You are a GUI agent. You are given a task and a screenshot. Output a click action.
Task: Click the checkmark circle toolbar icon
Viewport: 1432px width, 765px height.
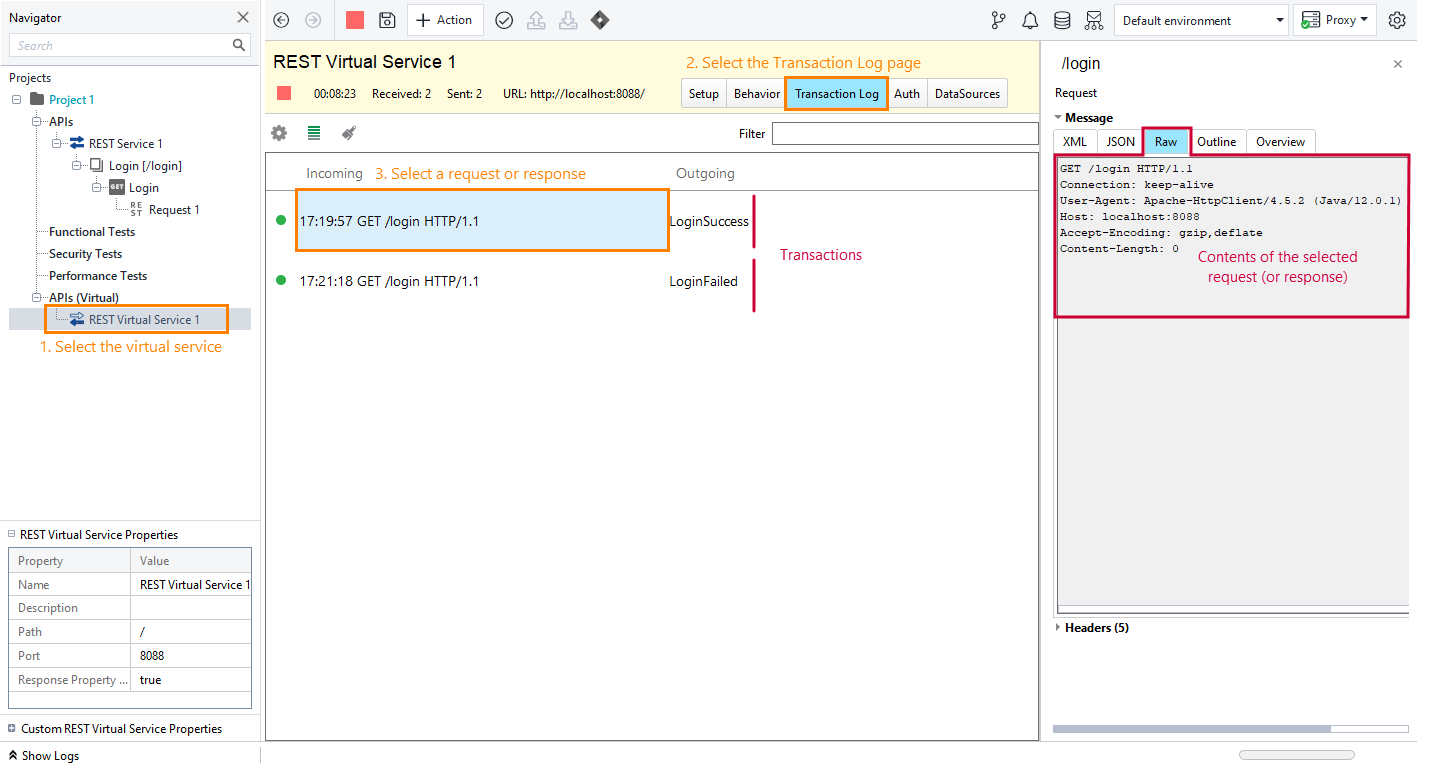pos(504,20)
